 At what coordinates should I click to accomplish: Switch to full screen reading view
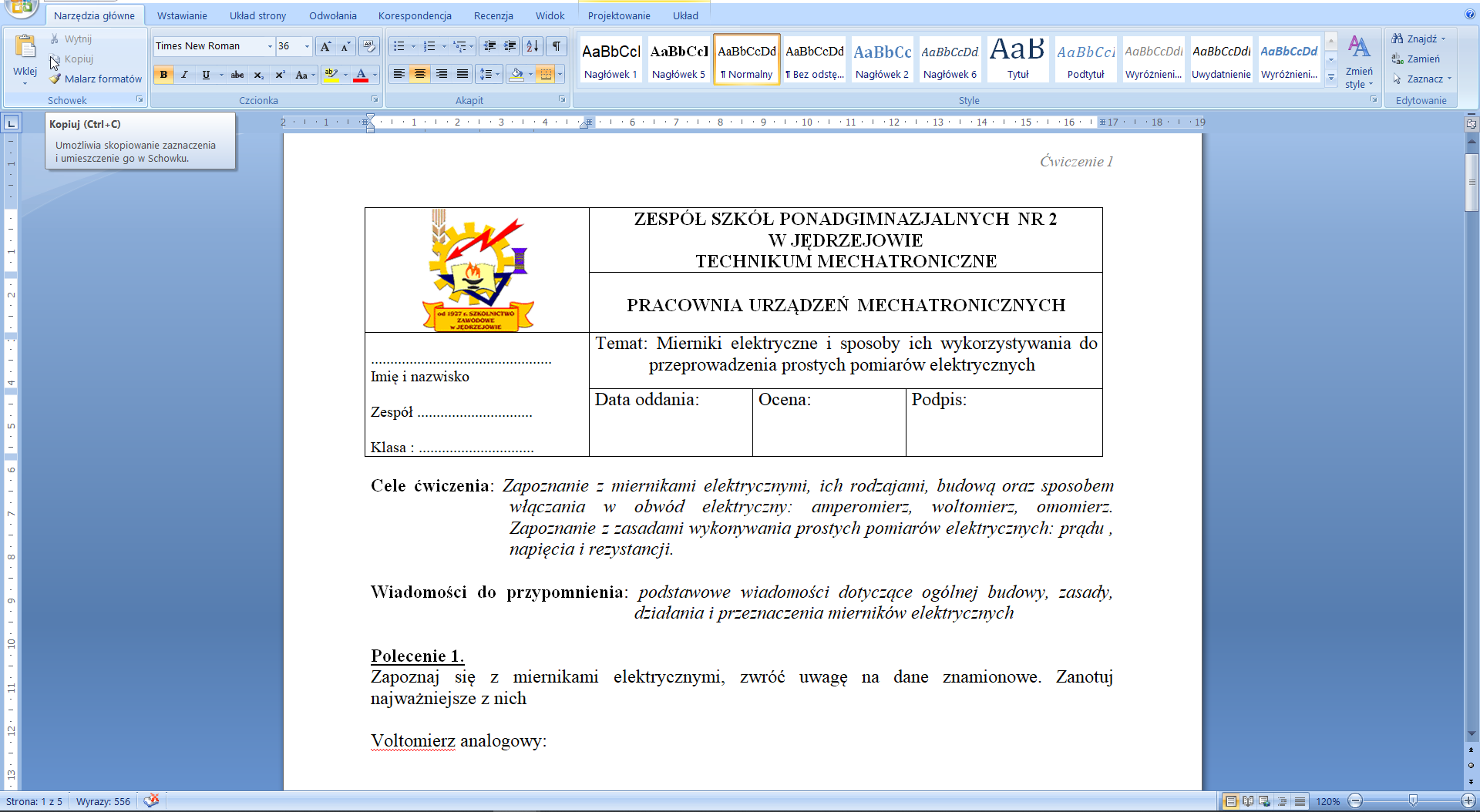click(x=1248, y=801)
